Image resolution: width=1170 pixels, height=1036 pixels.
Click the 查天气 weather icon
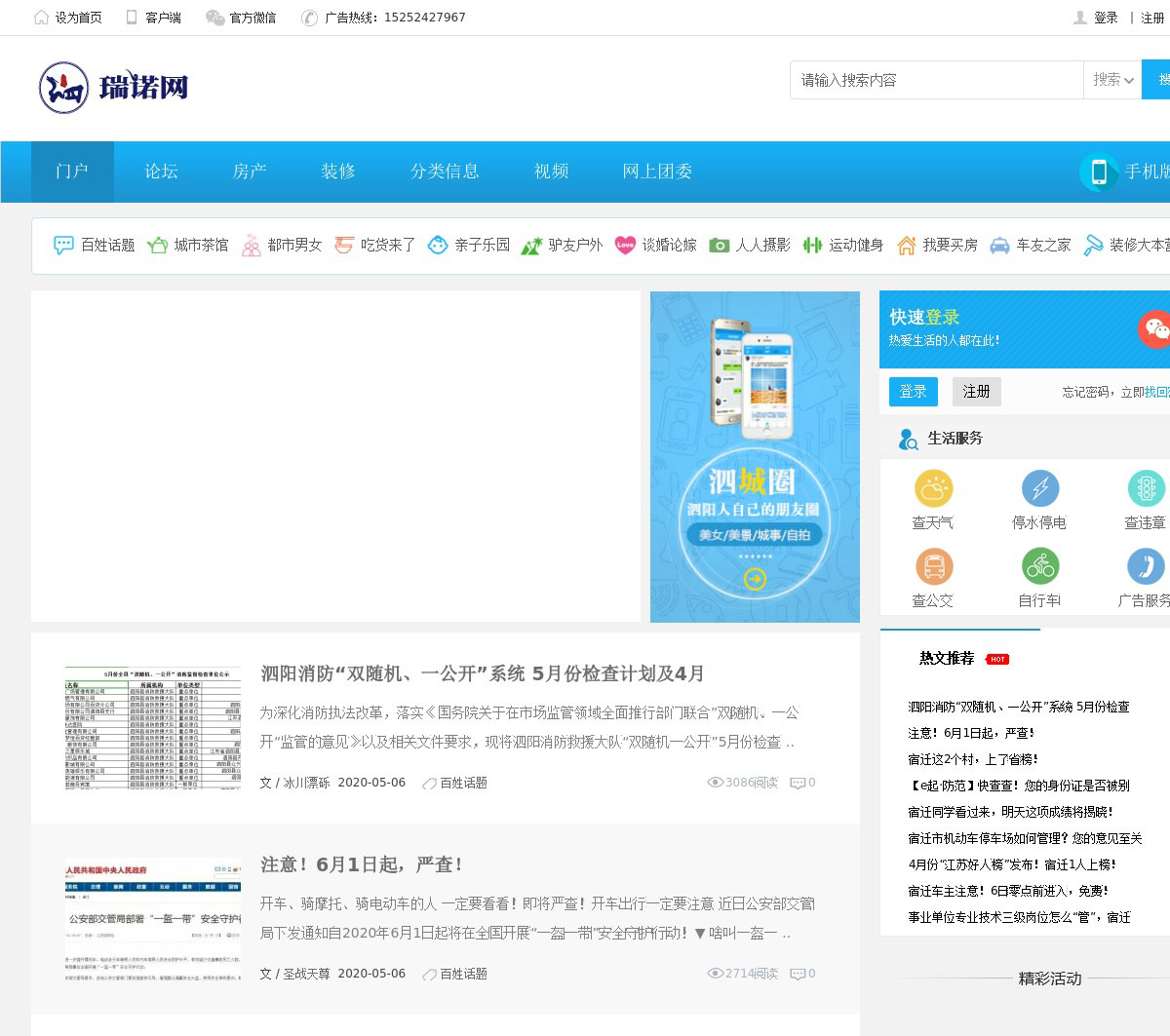coord(933,488)
